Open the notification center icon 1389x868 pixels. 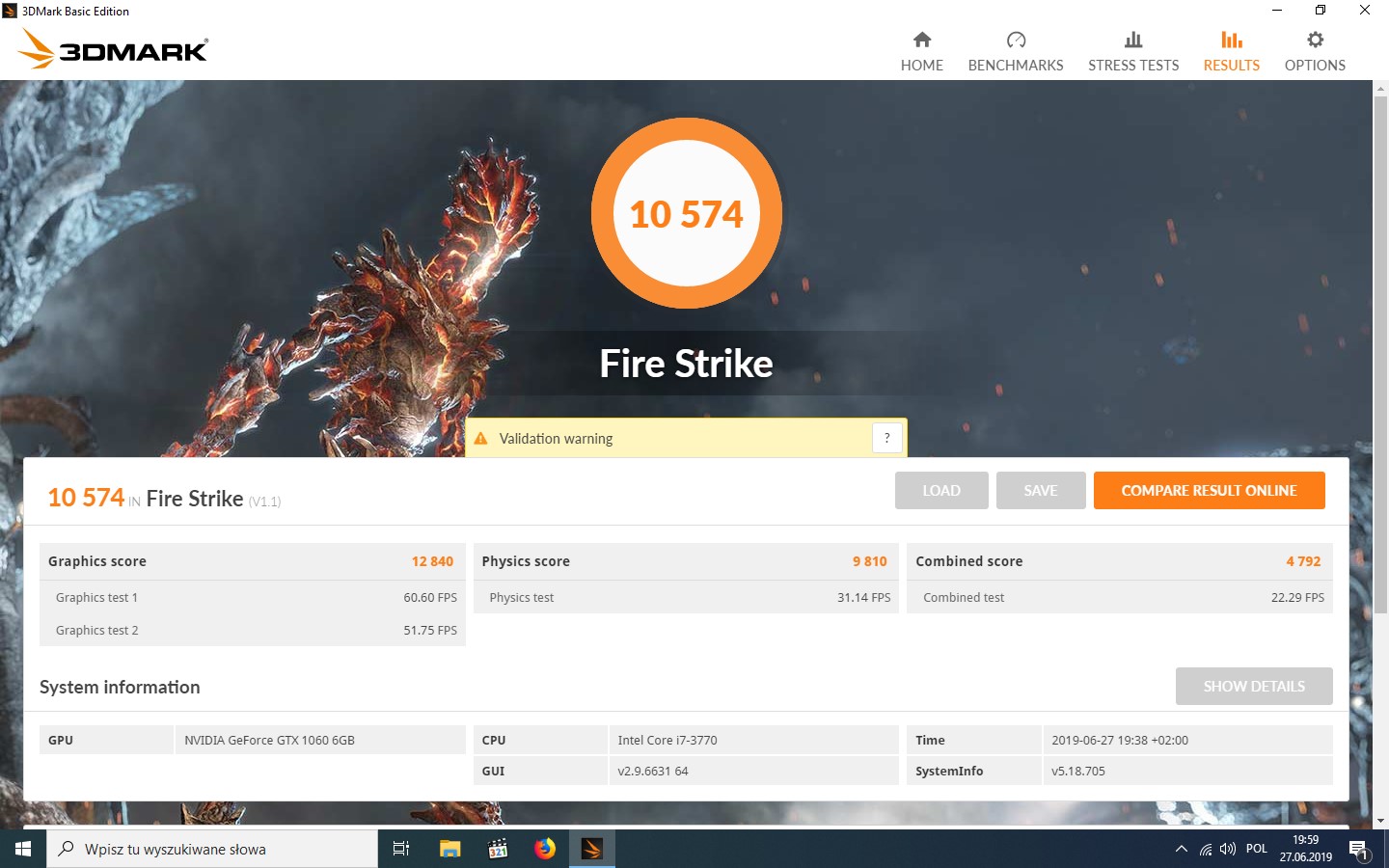point(1358,850)
